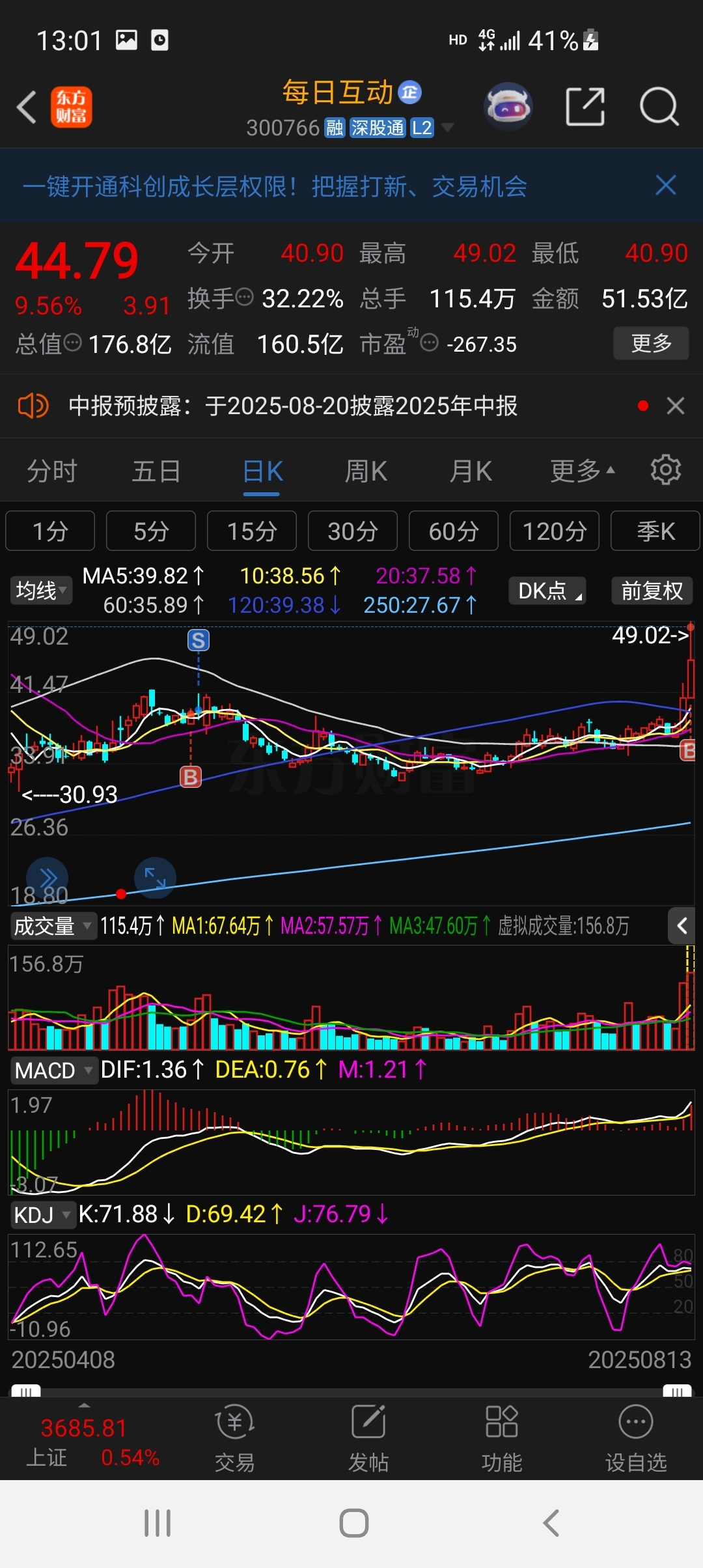Tap info icon beside 换手
The height and width of the screenshot is (1568, 703).
244,298
